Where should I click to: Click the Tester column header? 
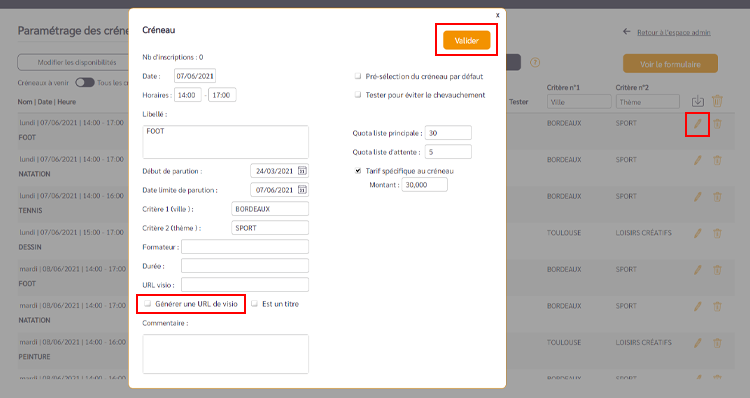[518, 102]
